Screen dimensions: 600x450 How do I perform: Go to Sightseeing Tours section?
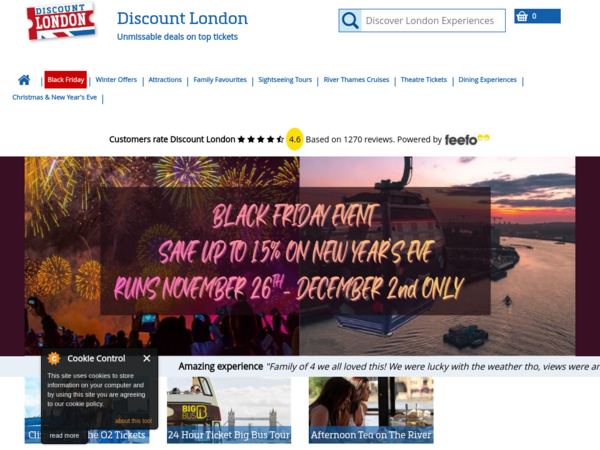[285, 80]
